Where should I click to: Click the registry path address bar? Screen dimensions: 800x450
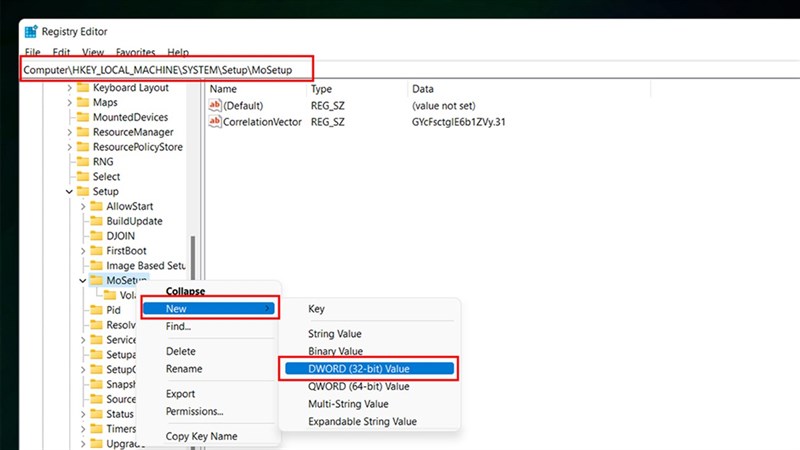167,69
